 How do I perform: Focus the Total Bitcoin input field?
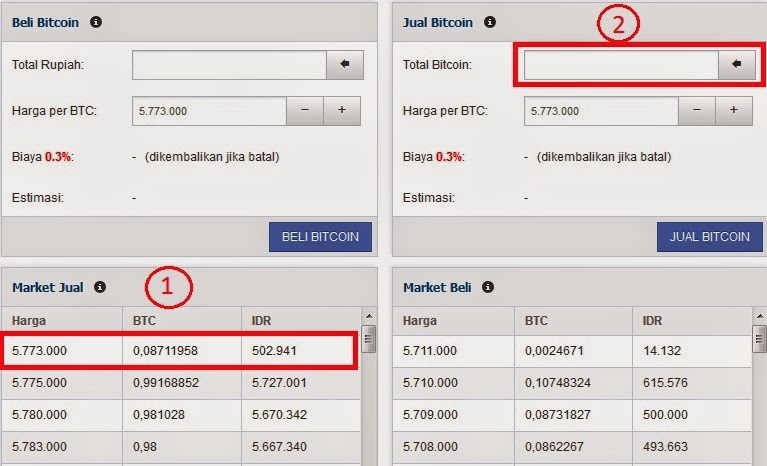tap(621, 65)
